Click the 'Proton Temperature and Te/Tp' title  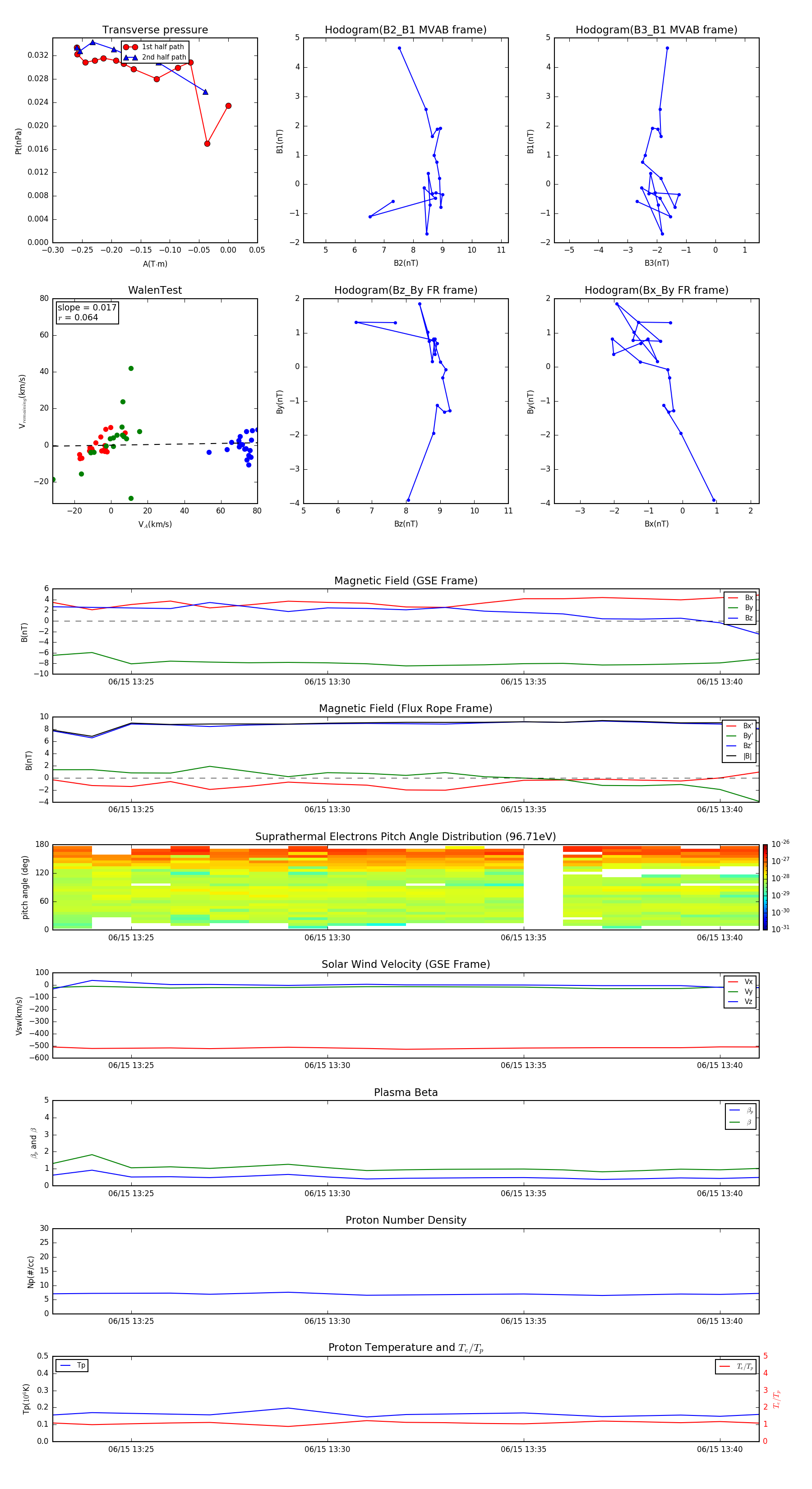[x=406, y=1348]
